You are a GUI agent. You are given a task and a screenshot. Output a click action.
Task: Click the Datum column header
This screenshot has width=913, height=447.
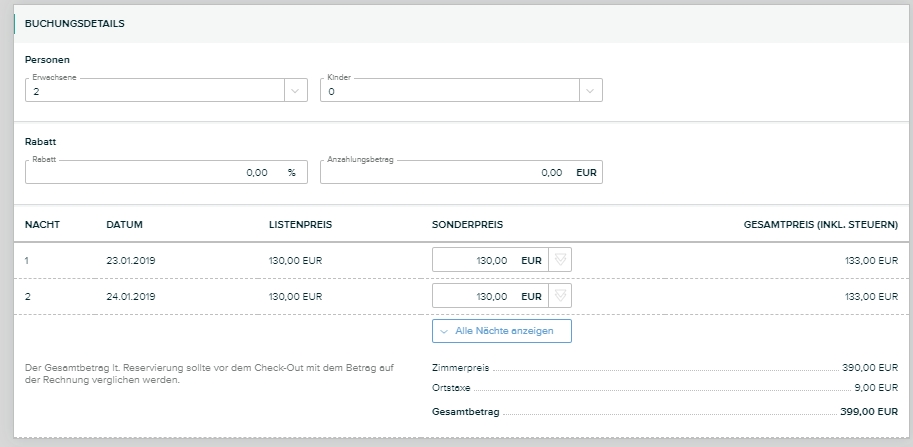click(124, 224)
